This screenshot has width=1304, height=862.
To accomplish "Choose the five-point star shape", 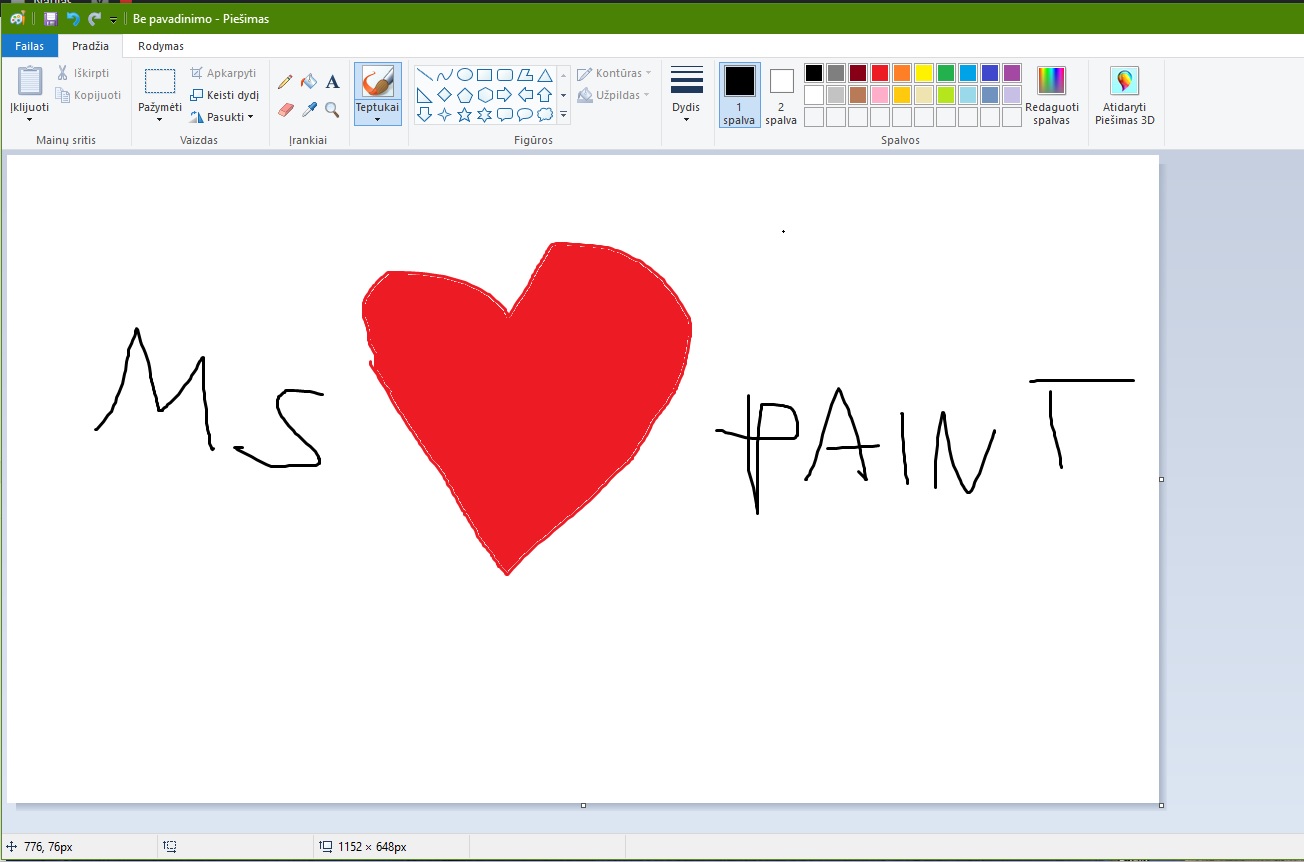I will pos(464,115).
